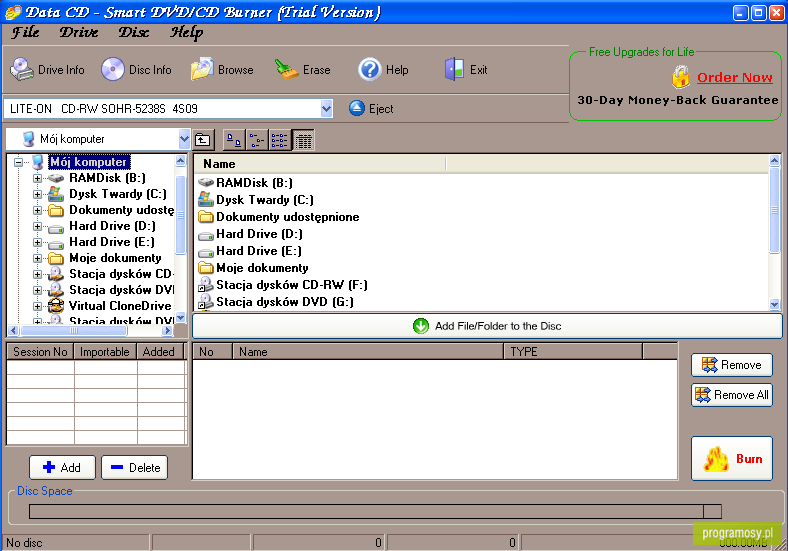The height and width of the screenshot is (551, 788).
Task: Open the File menu
Action: [26, 33]
